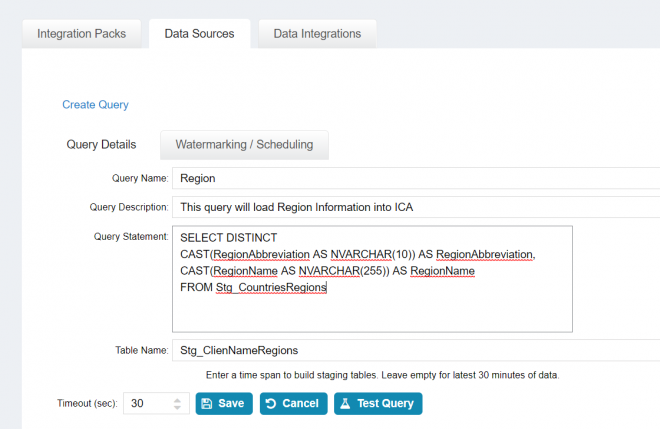Switch to the Data Sources tab
660x429 pixels.
tap(199, 34)
